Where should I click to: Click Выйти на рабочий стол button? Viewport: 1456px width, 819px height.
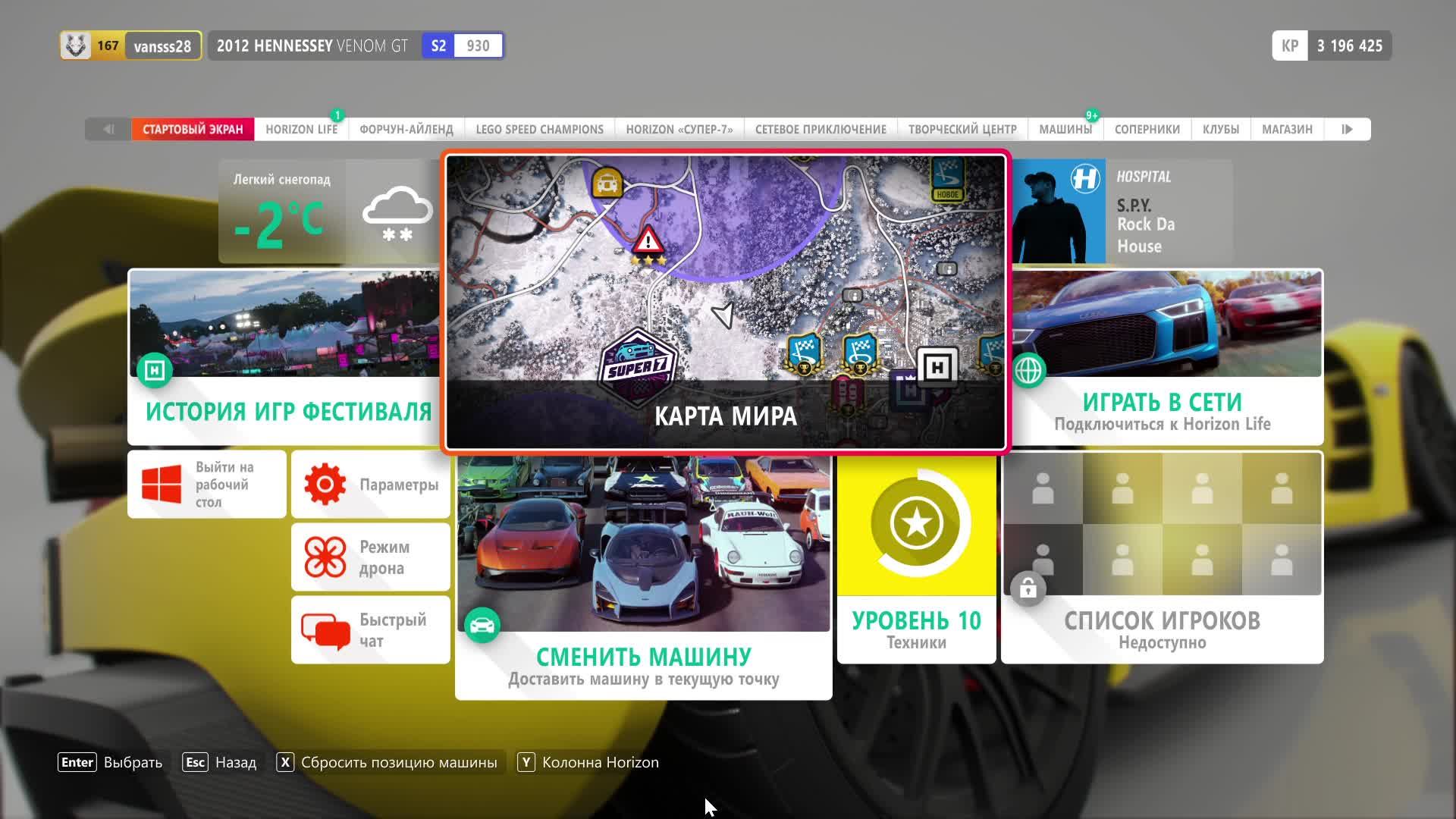pos(207,485)
